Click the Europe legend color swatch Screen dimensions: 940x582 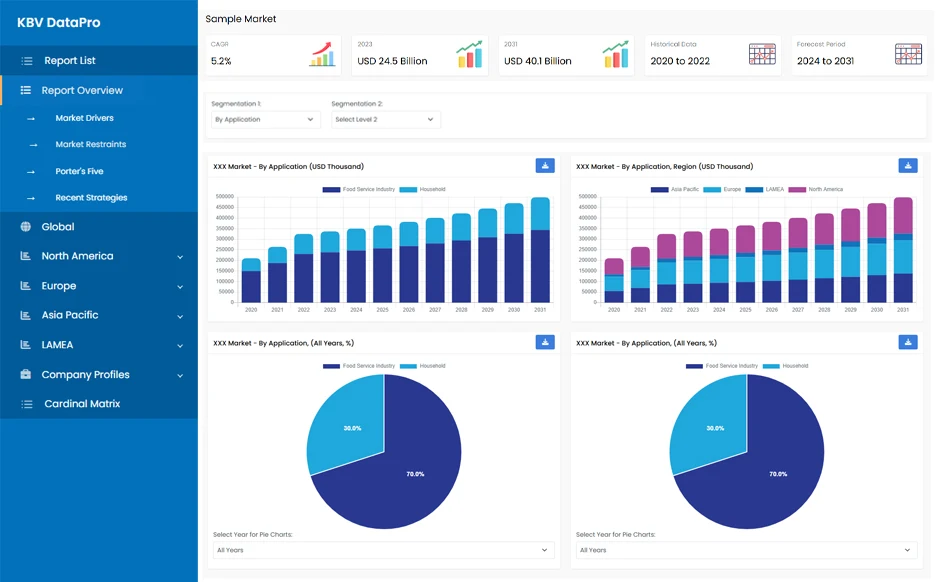pos(712,189)
